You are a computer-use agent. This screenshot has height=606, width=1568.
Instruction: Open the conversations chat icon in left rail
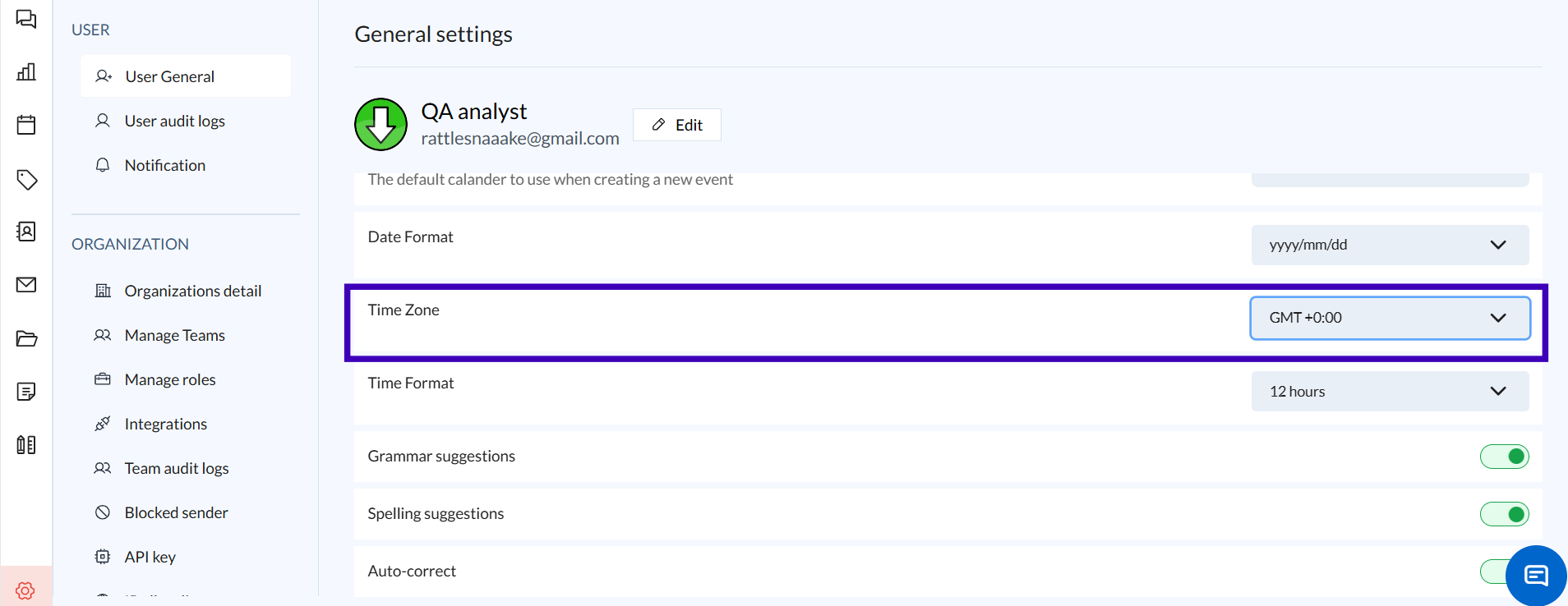click(x=26, y=19)
